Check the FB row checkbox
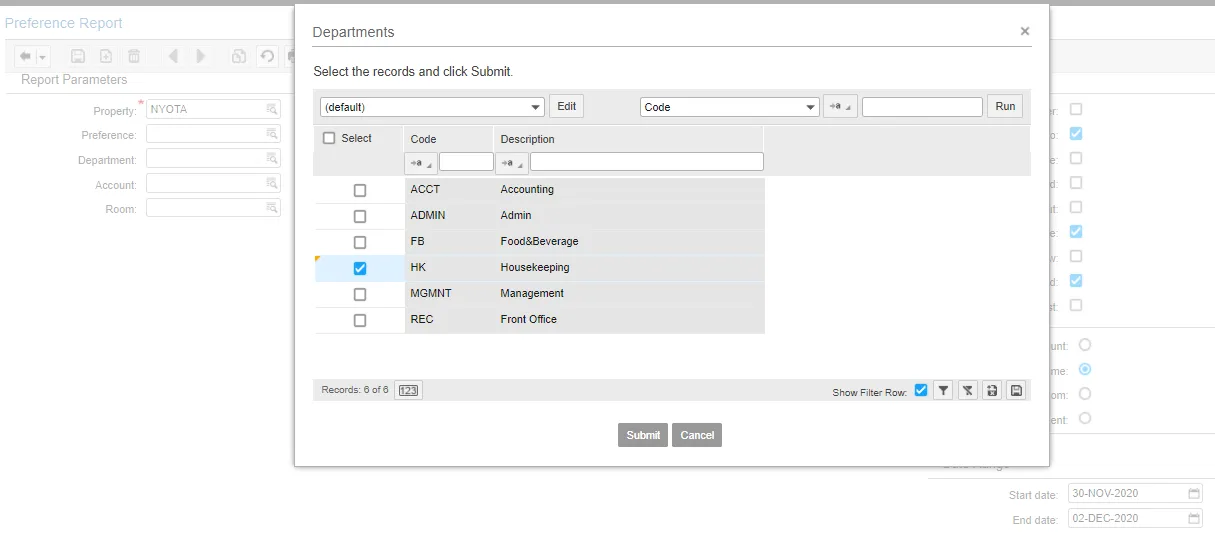Viewport: 1215px width, 538px height. 360,242
